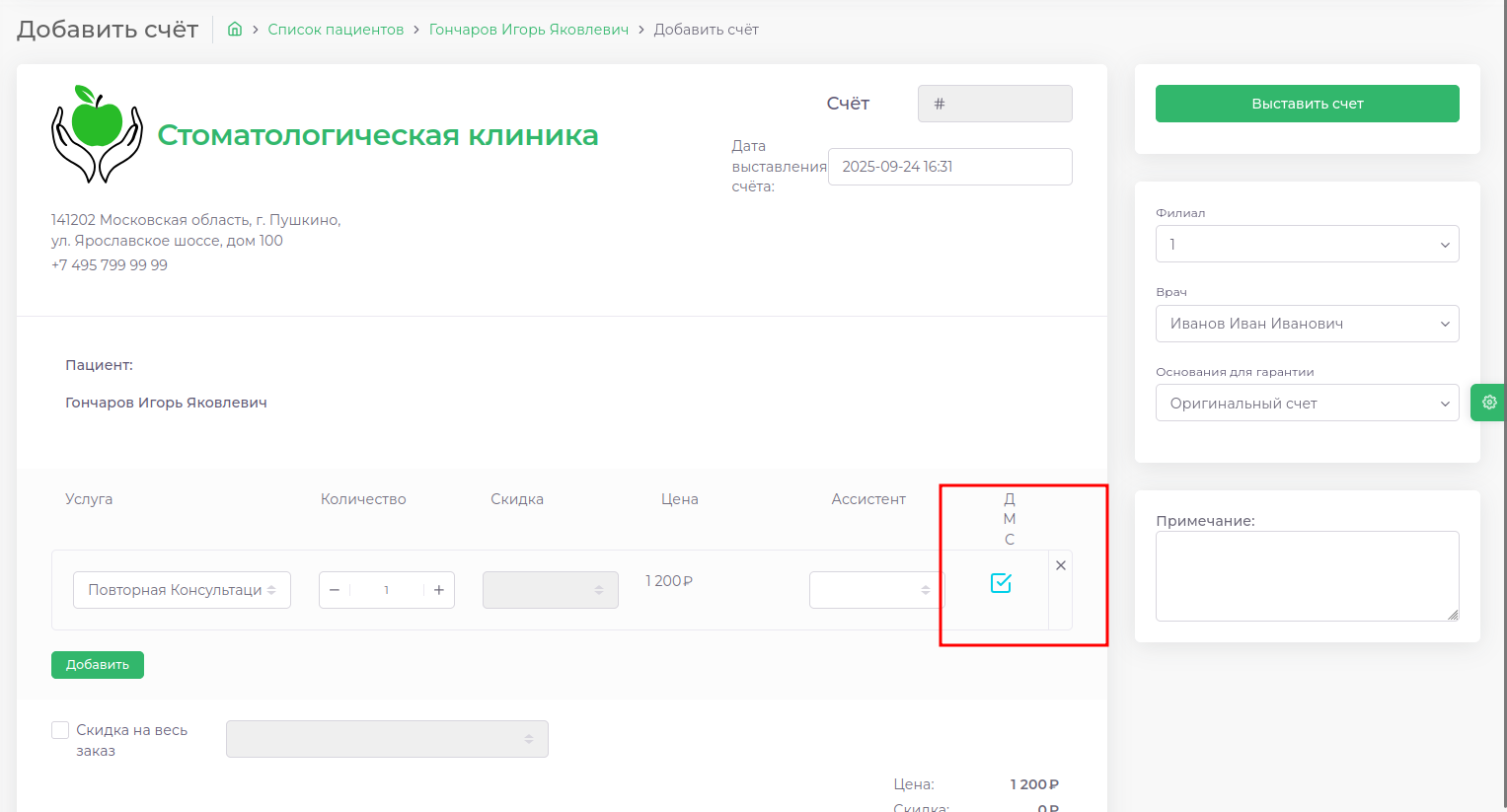1507x812 pixels.
Task: Expand 'Основания для гарантии' dropdown
Action: click(x=1307, y=404)
